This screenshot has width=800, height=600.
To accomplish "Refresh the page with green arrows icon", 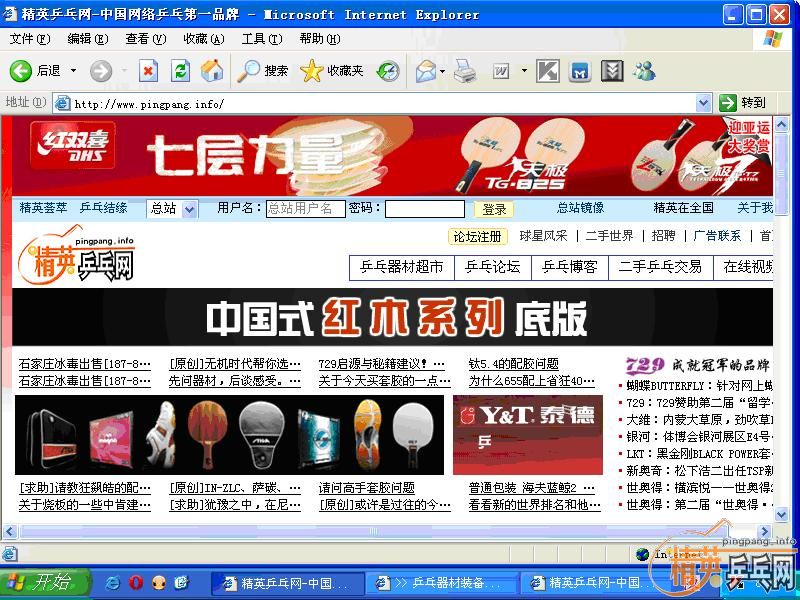I will (180, 70).
